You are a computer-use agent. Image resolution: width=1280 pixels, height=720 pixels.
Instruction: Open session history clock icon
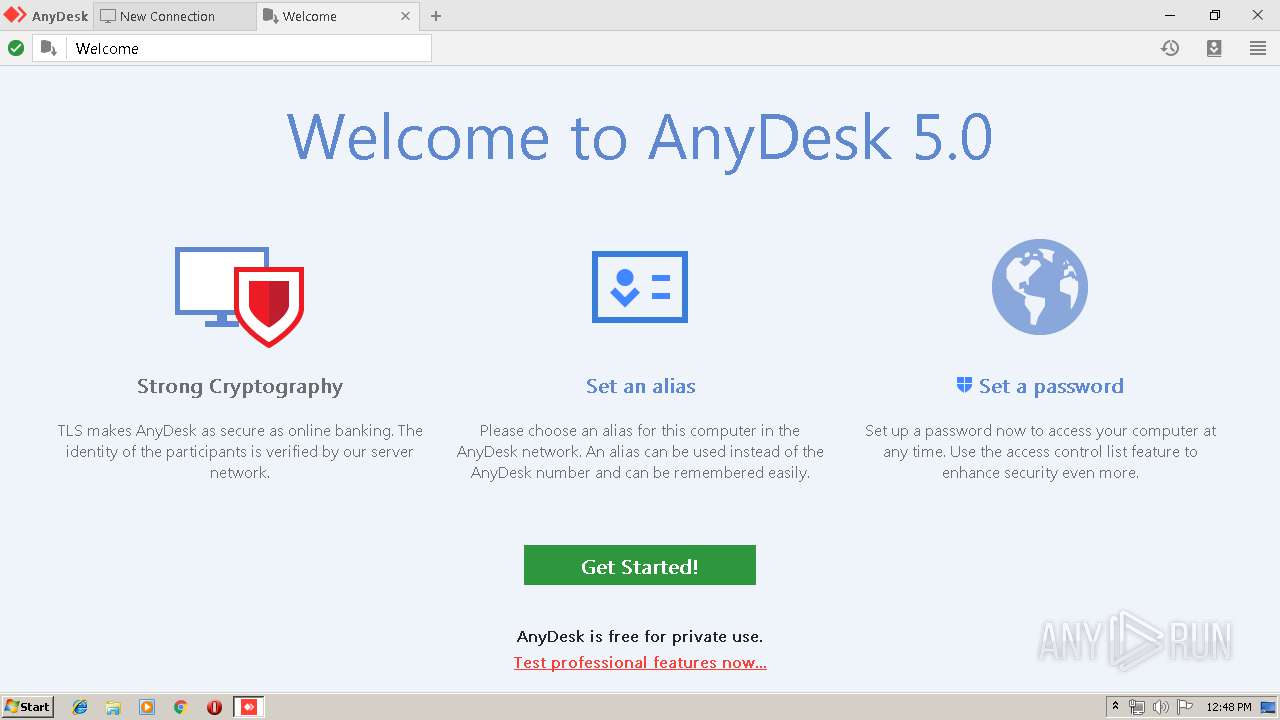1170,48
